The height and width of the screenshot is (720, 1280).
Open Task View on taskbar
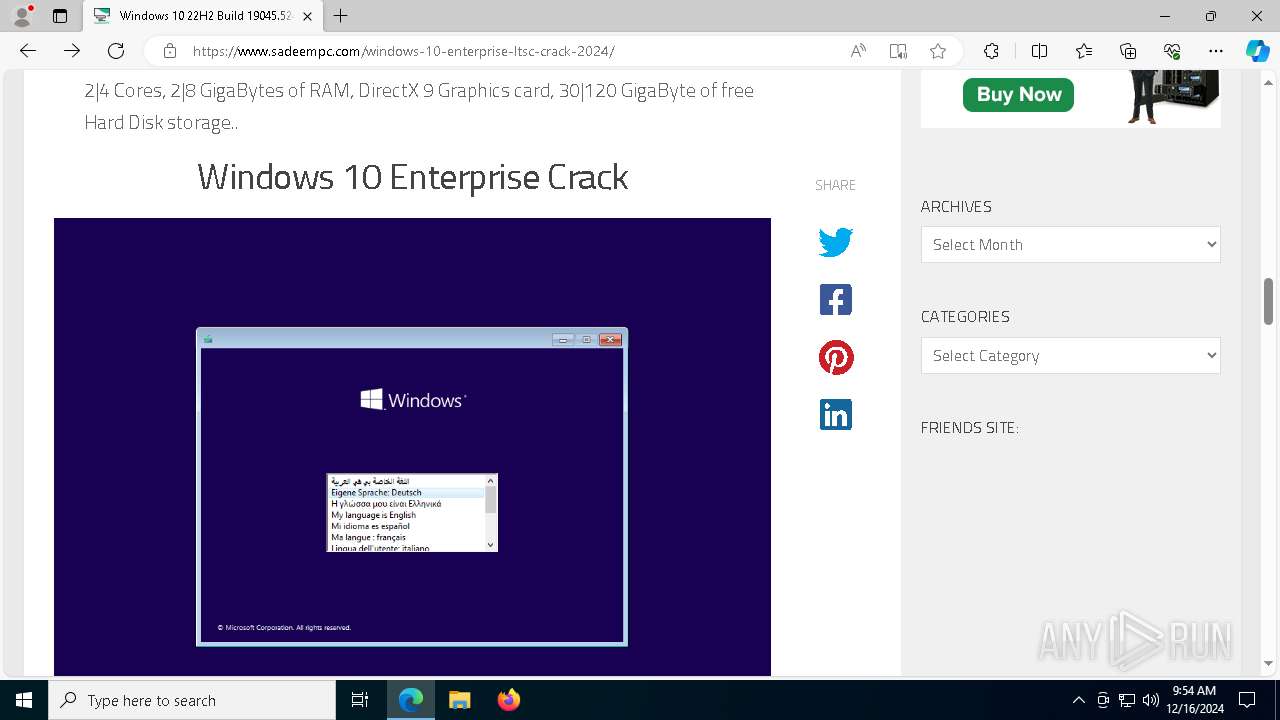[x=360, y=700]
